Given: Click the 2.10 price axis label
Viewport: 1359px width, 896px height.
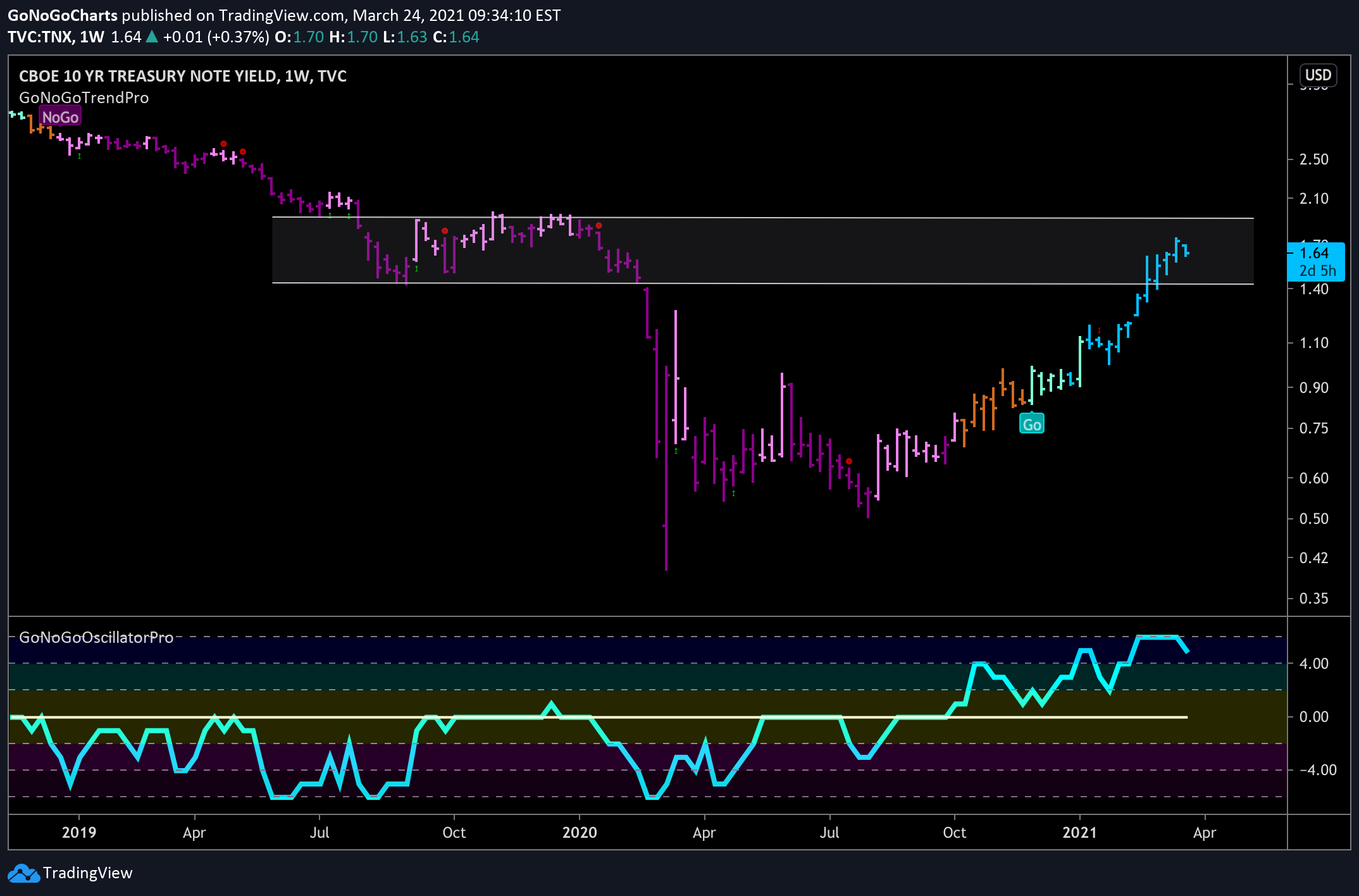Looking at the screenshot, I should tap(1314, 199).
